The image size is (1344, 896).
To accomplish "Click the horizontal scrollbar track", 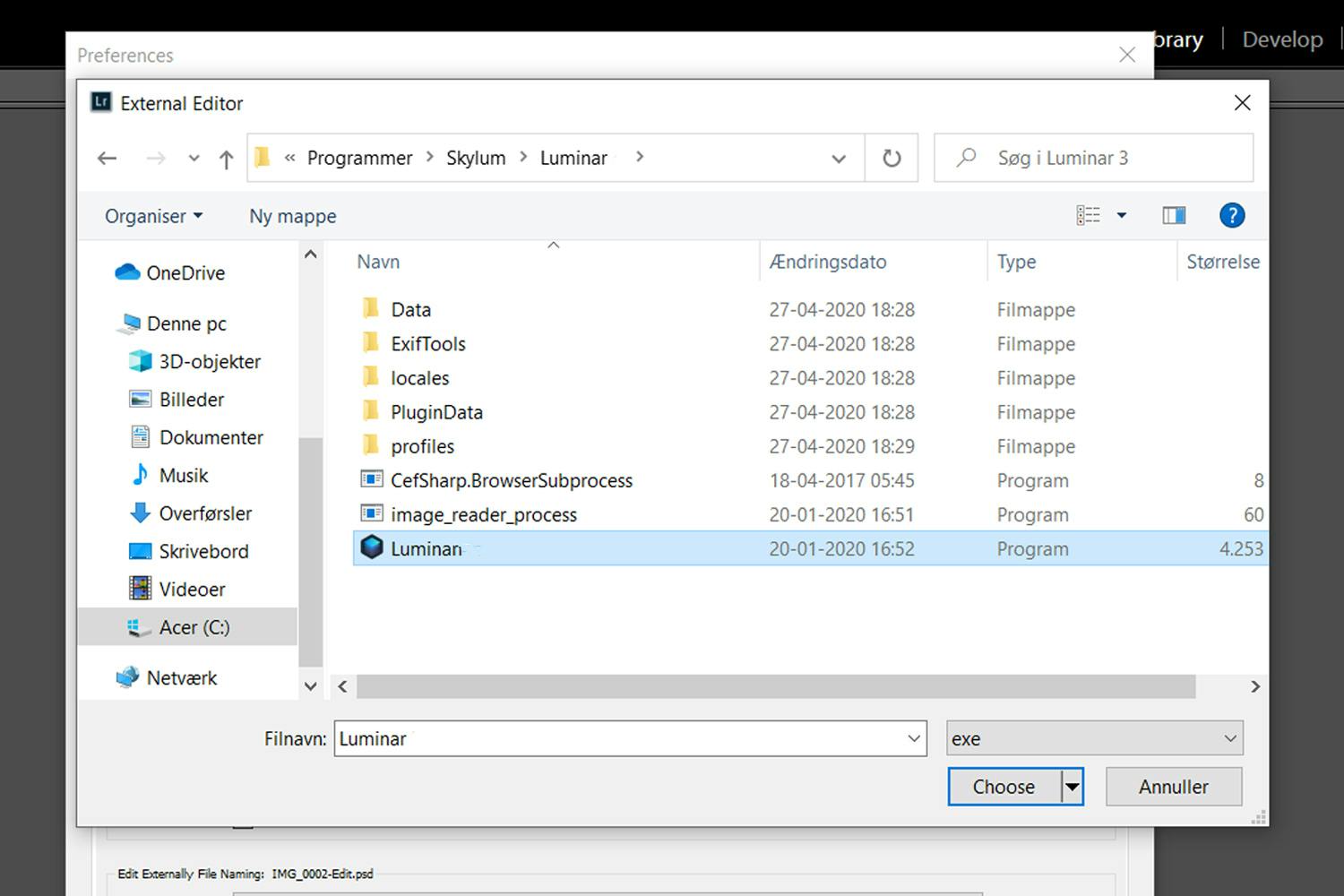I will pyautogui.click(x=776, y=686).
